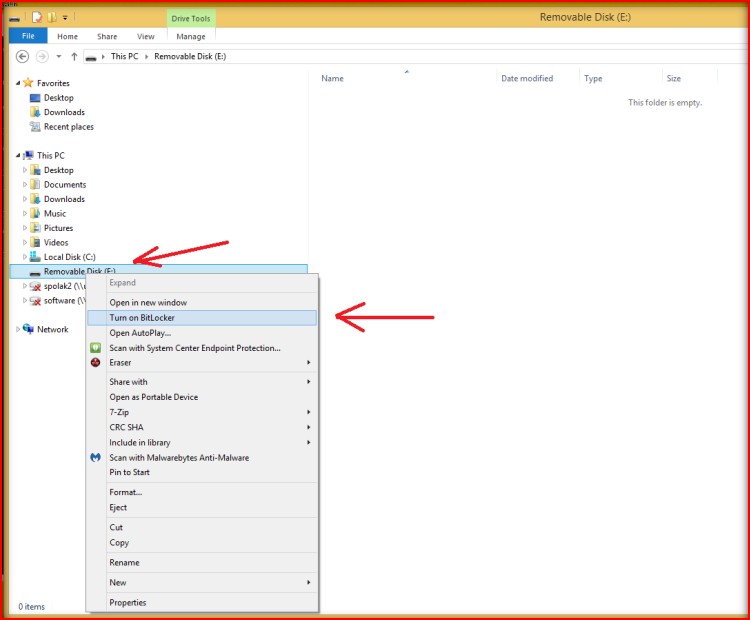
Task: Expand the Local Disk (C:) node
Action: coord(25,257)
